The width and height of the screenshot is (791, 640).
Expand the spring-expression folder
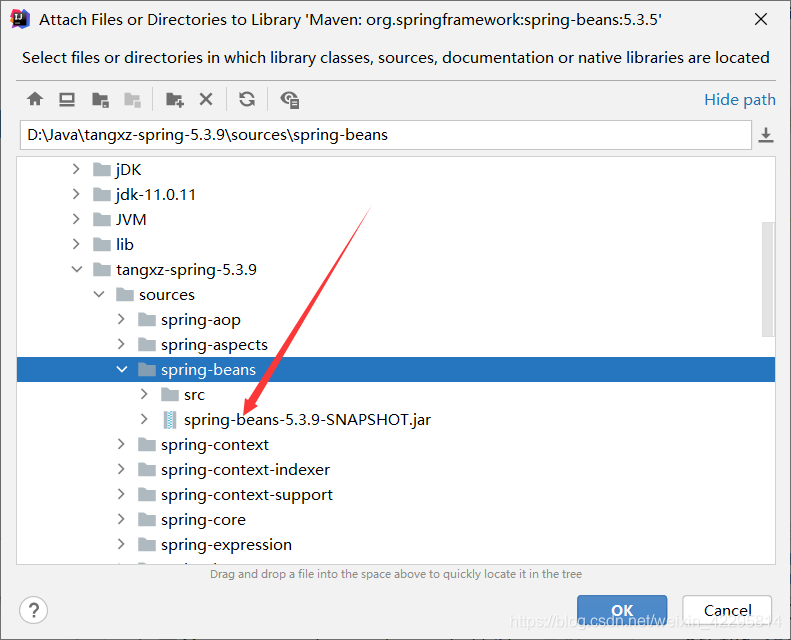[121, 544]
